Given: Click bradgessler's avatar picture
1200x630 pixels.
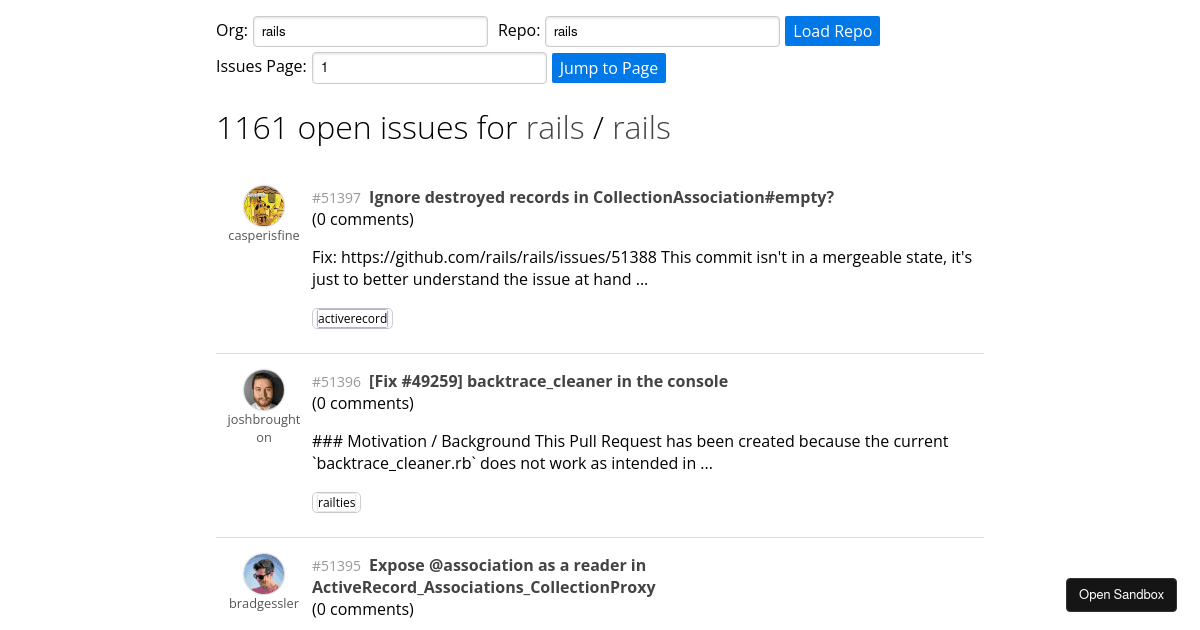Looking at the screenshot, I should point(264,574).
